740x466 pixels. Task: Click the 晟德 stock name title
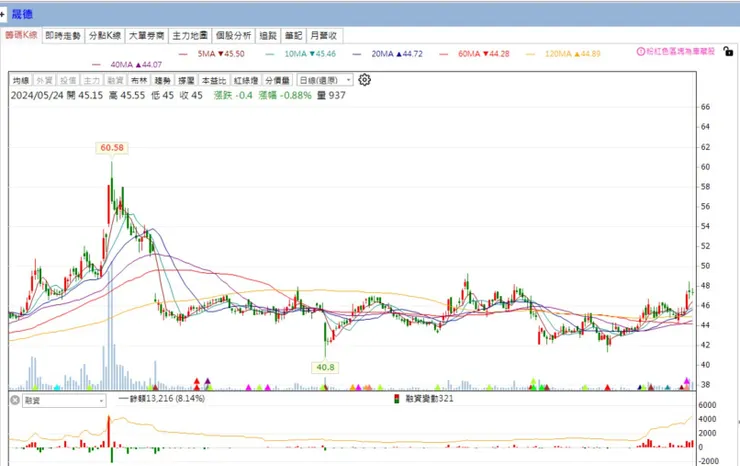(x=22, y=14)
